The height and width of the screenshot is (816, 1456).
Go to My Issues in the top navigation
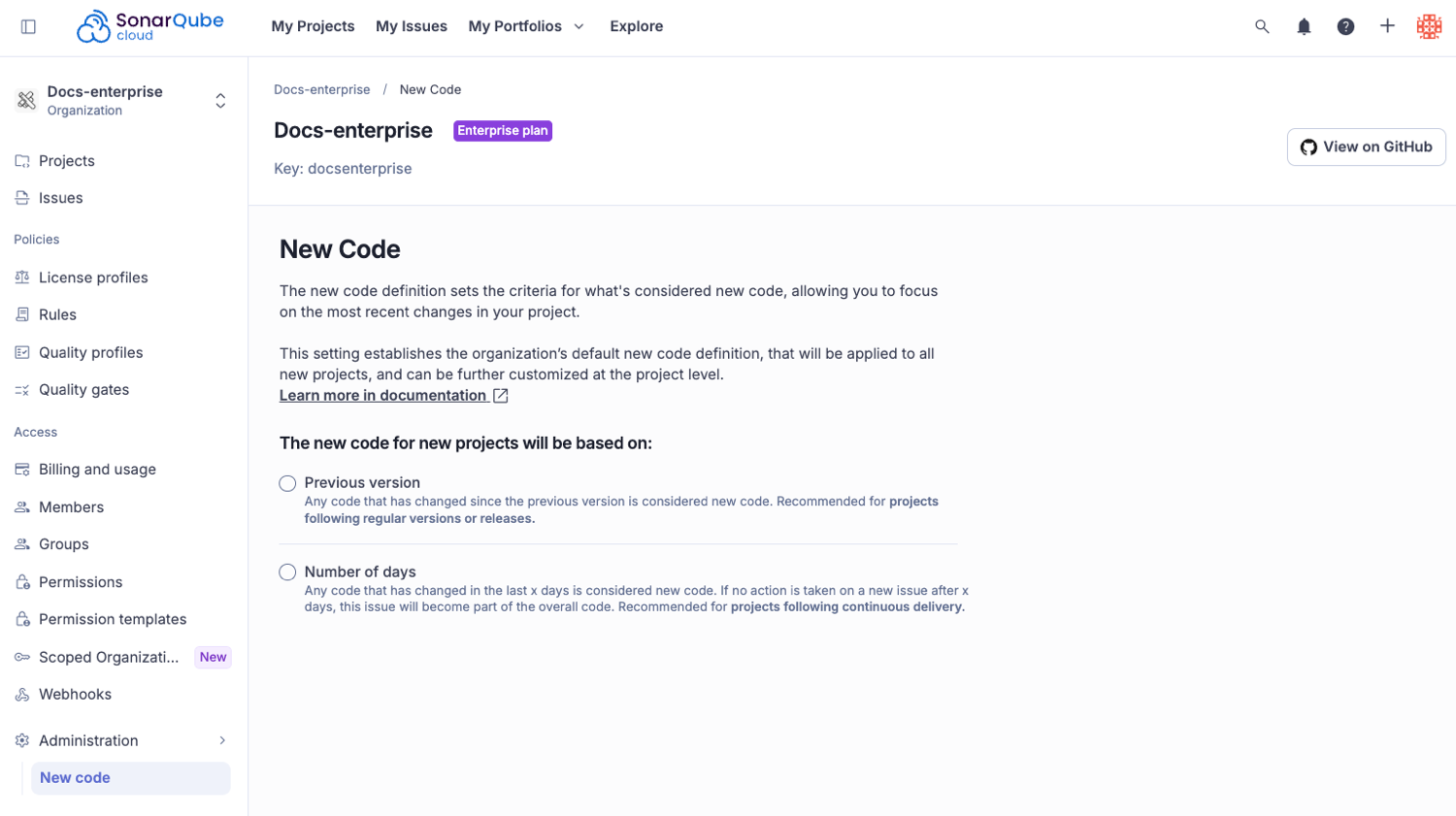coord(412,26)
